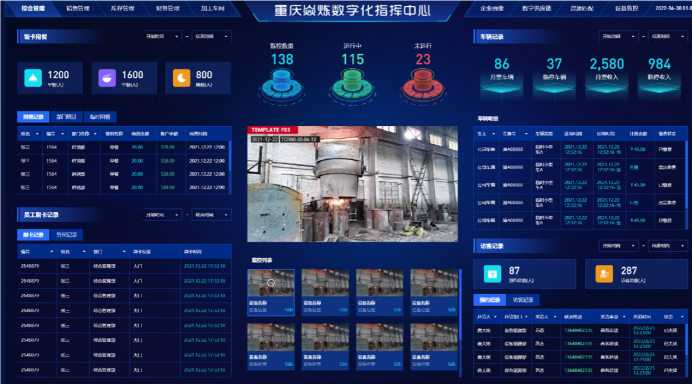Screen dimensions: 692x385
Task: Click the red not-running icon under 23
Action: click(x=422, y=85)
